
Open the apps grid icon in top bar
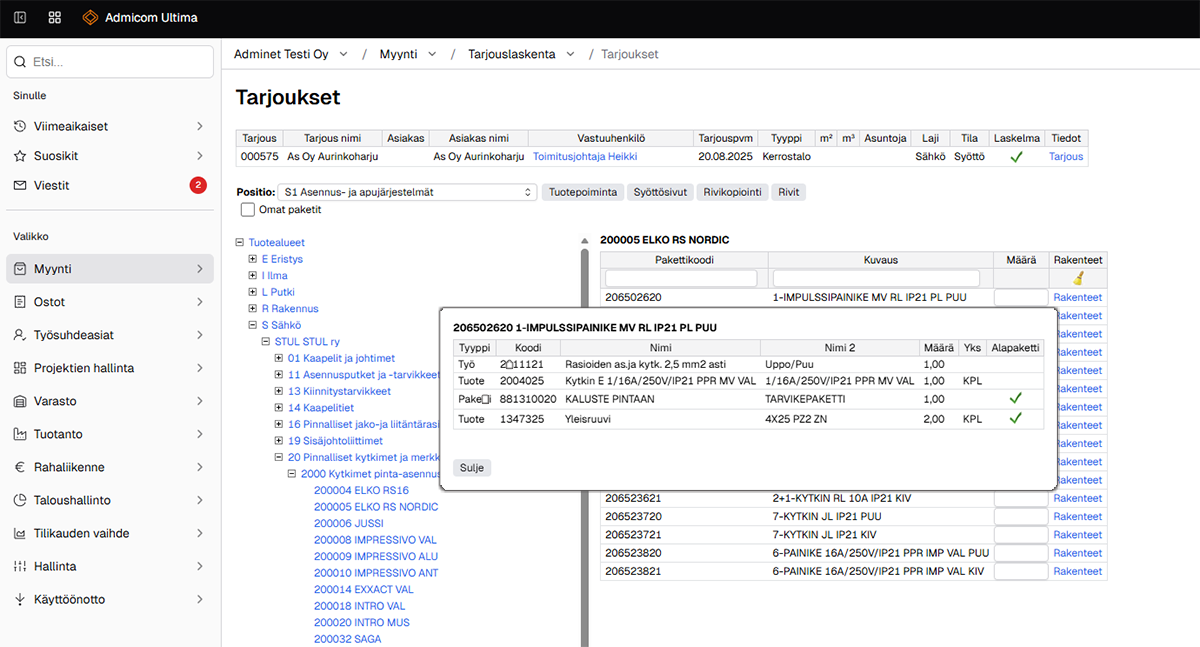click(x=54, y=18)
